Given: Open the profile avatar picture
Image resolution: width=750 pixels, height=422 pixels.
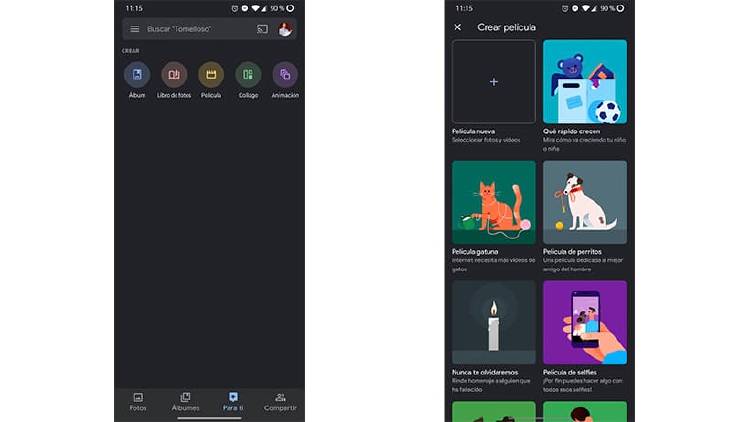Looking at the screenshot, I should 285,29.
